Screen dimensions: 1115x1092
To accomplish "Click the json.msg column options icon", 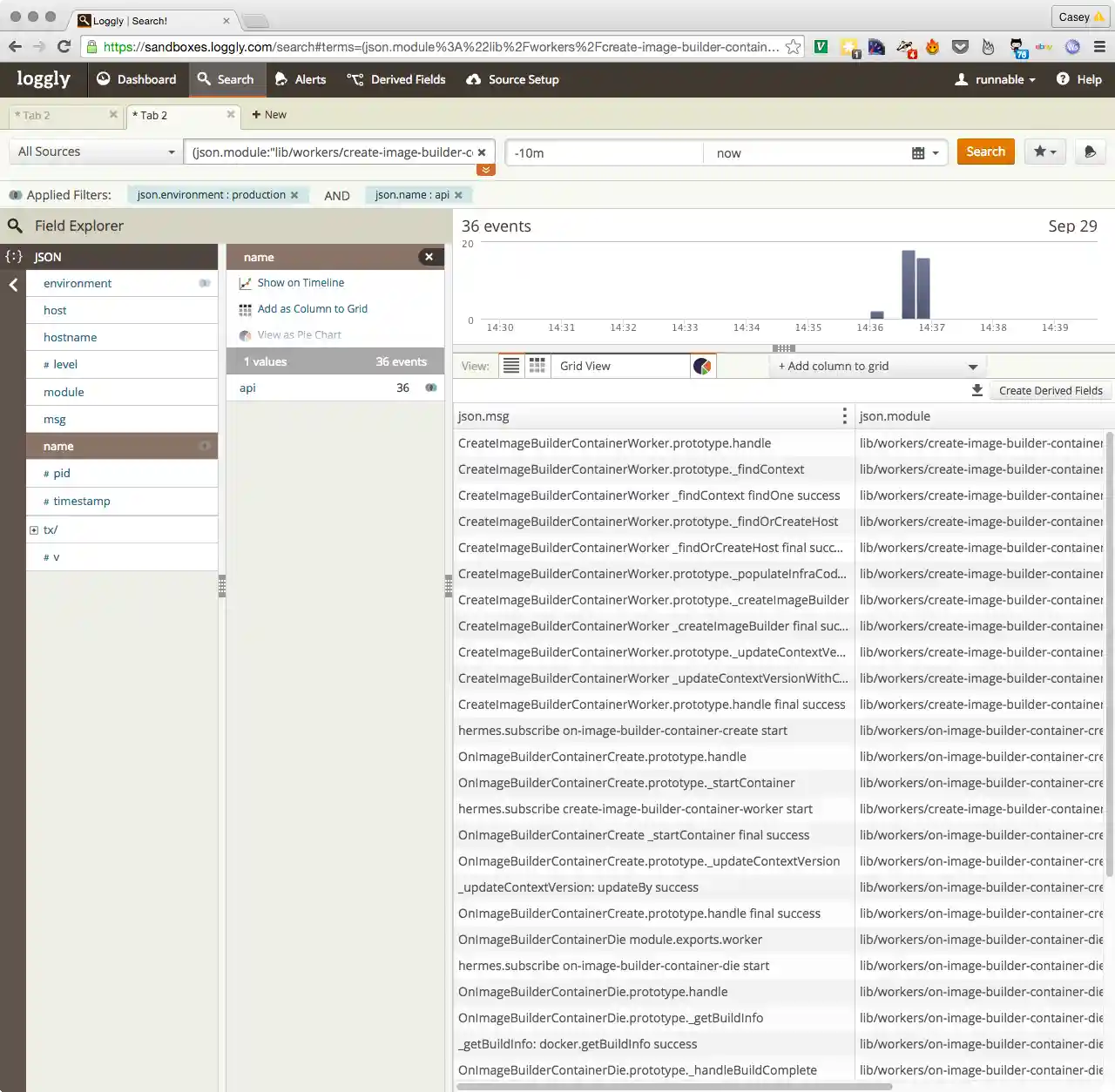I will point(844,416).
